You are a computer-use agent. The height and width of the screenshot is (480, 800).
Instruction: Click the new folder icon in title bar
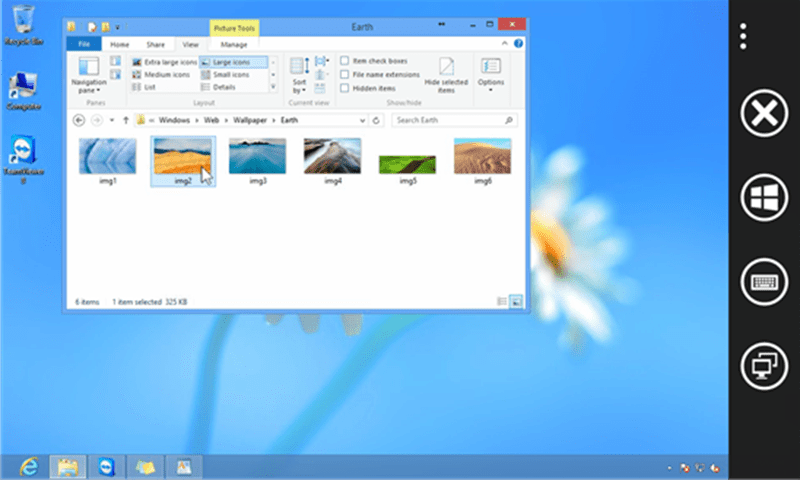[x=105, y=27]
